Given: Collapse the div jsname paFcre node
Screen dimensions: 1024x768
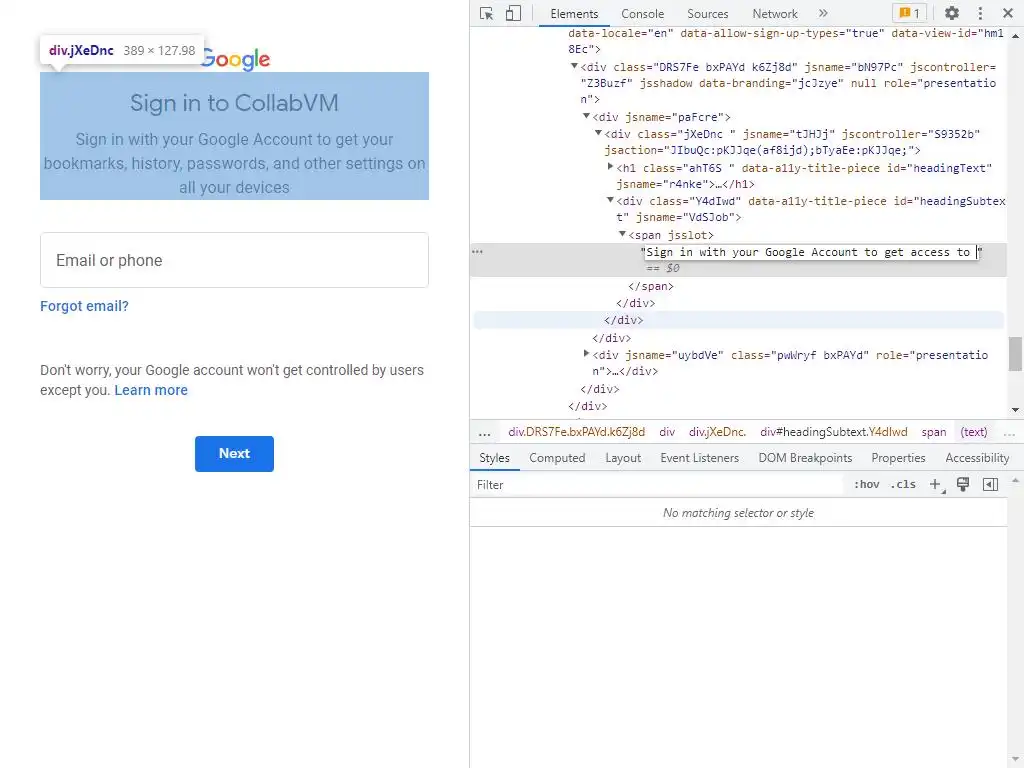Looking at the screenshot, I should [x=586, y=116].
